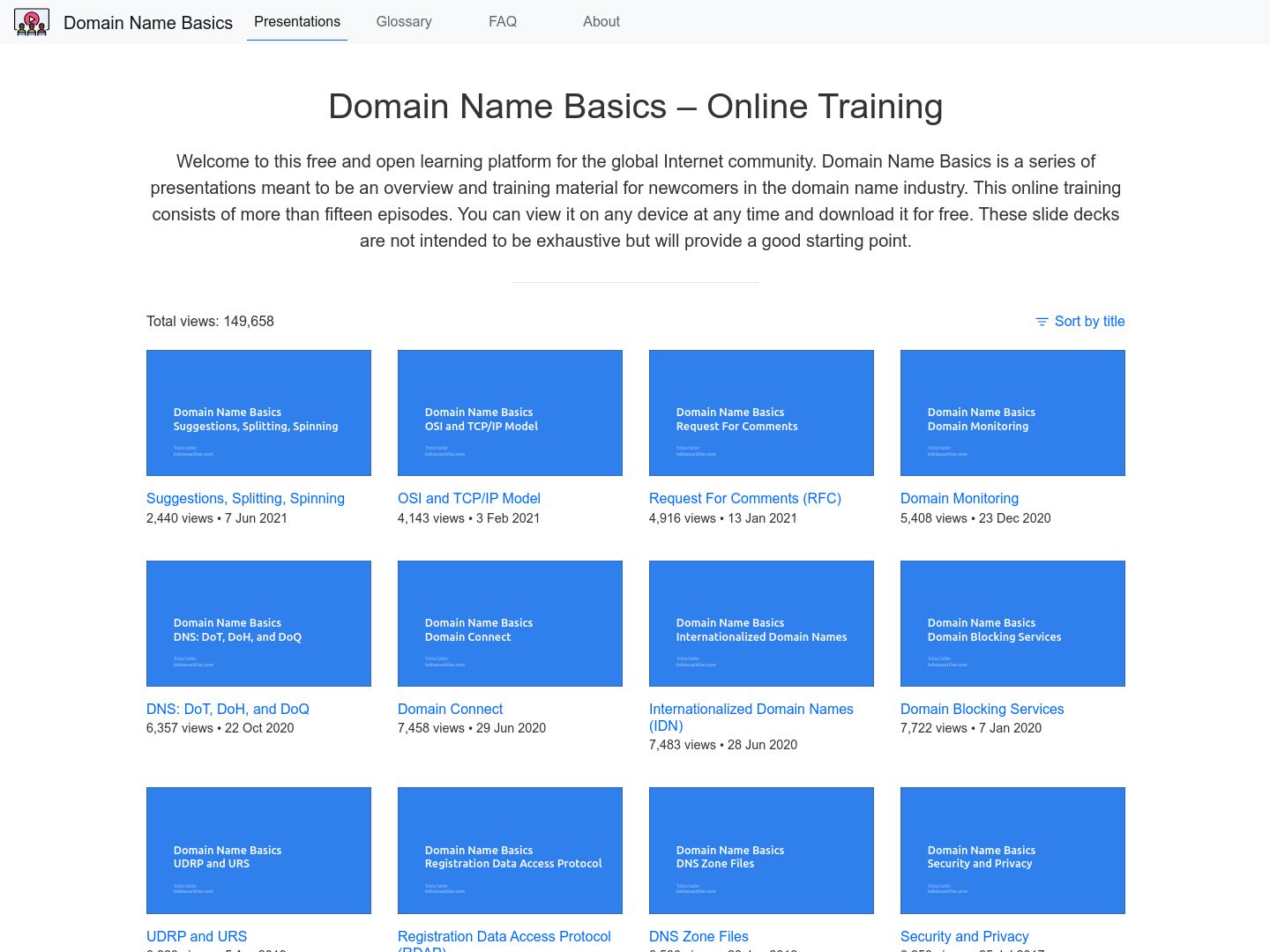Viewport: 1270px width, 952px height.
Task: Click the text '2,440 views • 7 Jun 2021'
Action: click(217, 518)
